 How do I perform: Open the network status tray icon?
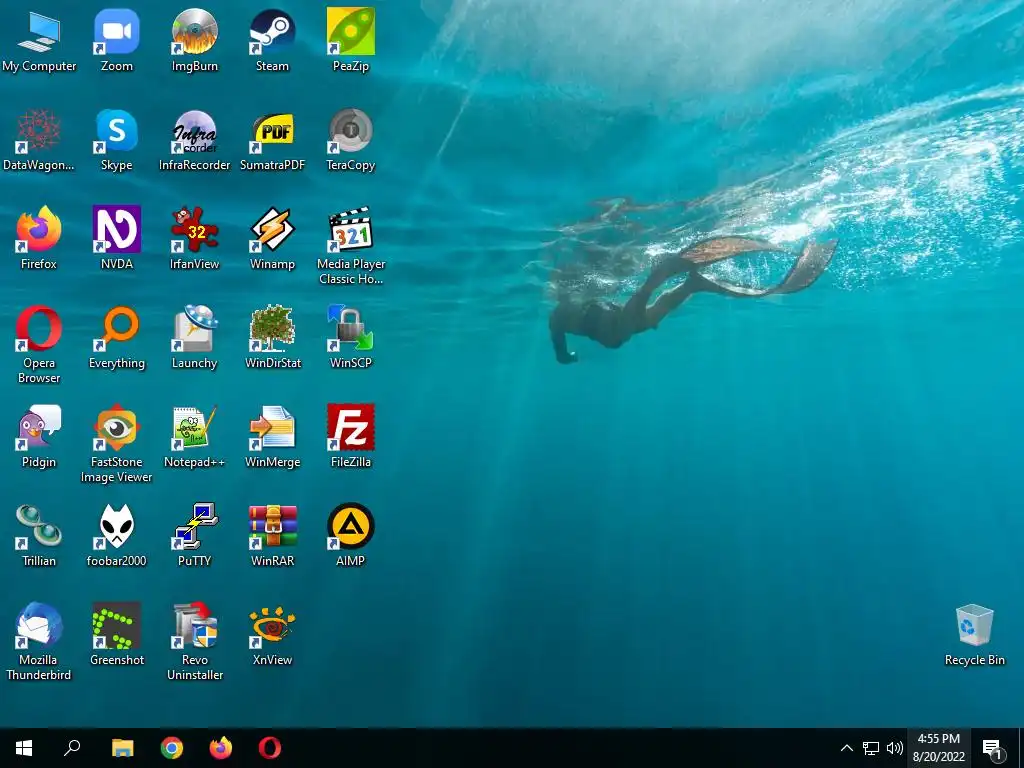871,748
